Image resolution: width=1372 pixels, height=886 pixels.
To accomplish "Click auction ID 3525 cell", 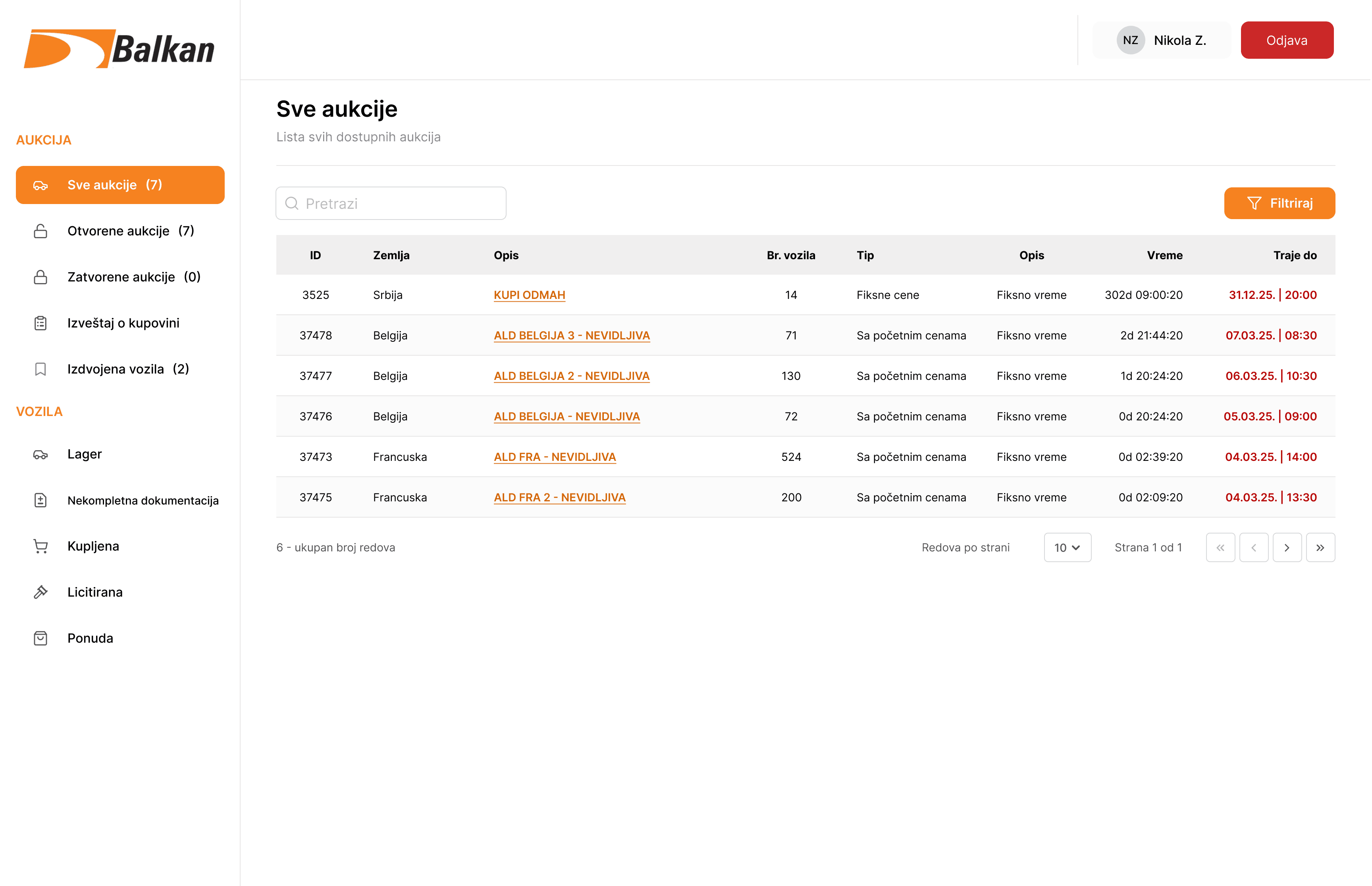I will point(316,295).
